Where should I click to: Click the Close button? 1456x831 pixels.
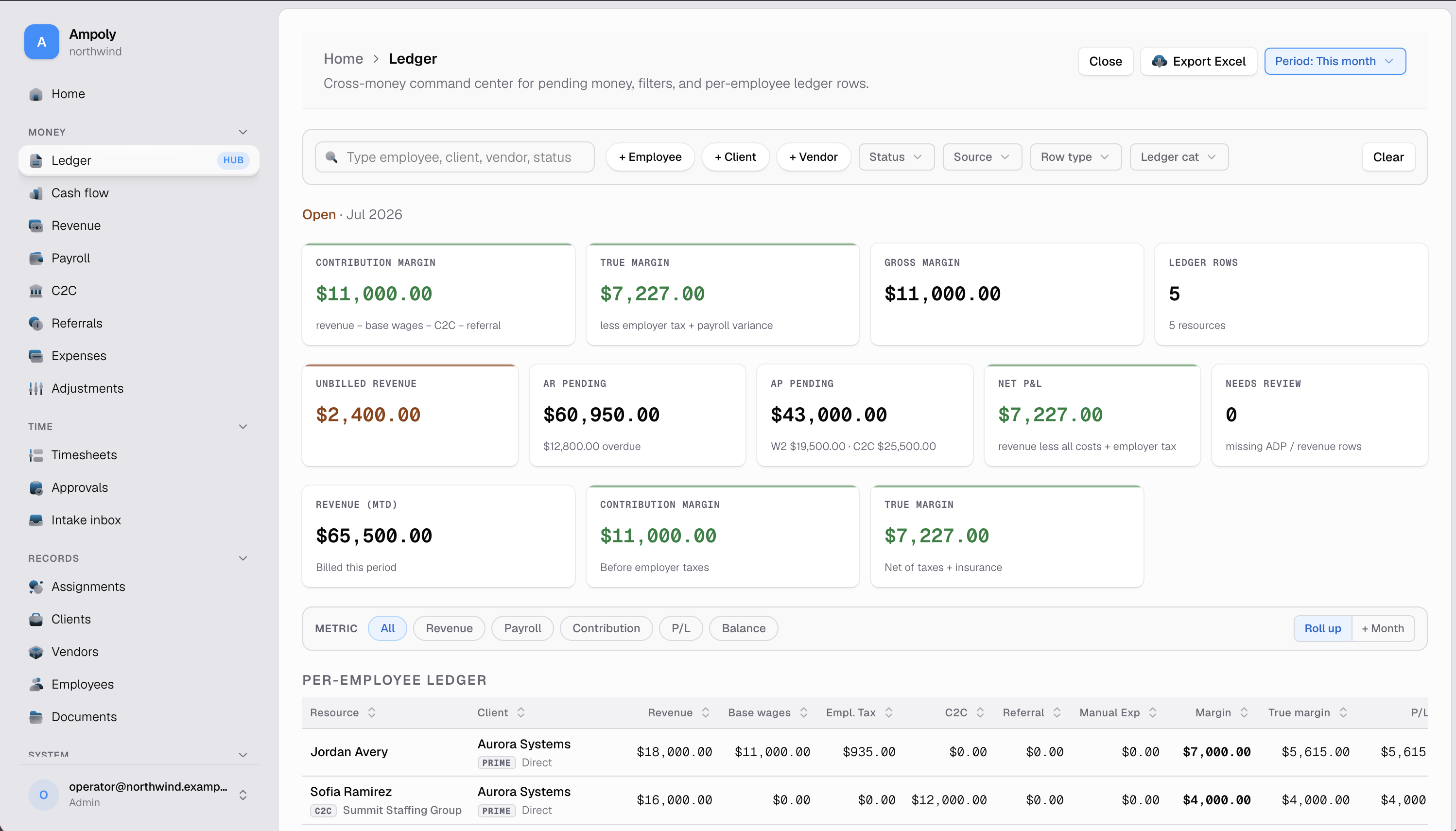[x=1106, y=62]
